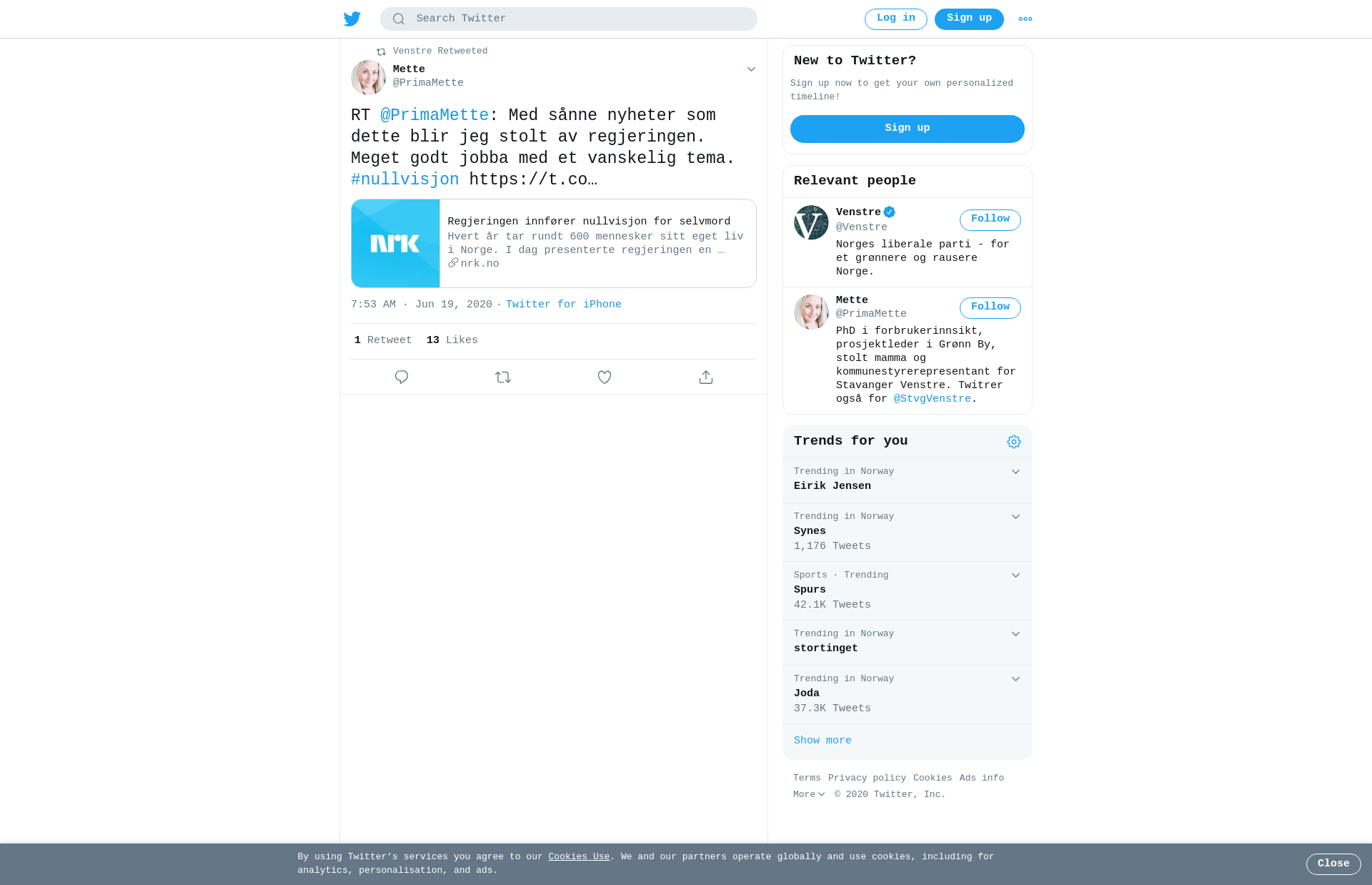This screenshot has height=885, width=1372.
Task: Like the tweet with heart icon
Action: 605,377
